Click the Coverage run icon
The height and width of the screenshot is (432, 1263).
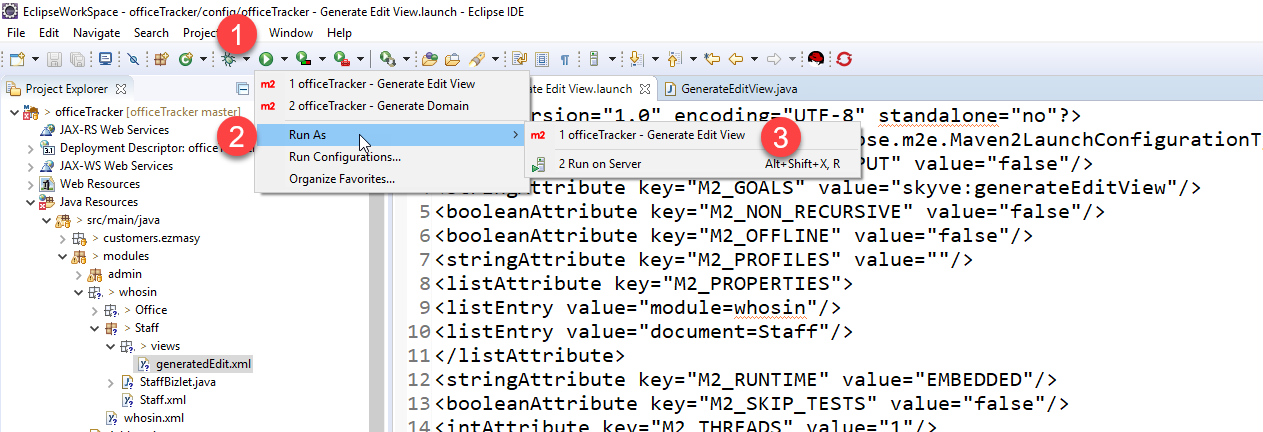click(x=303, y=59)
